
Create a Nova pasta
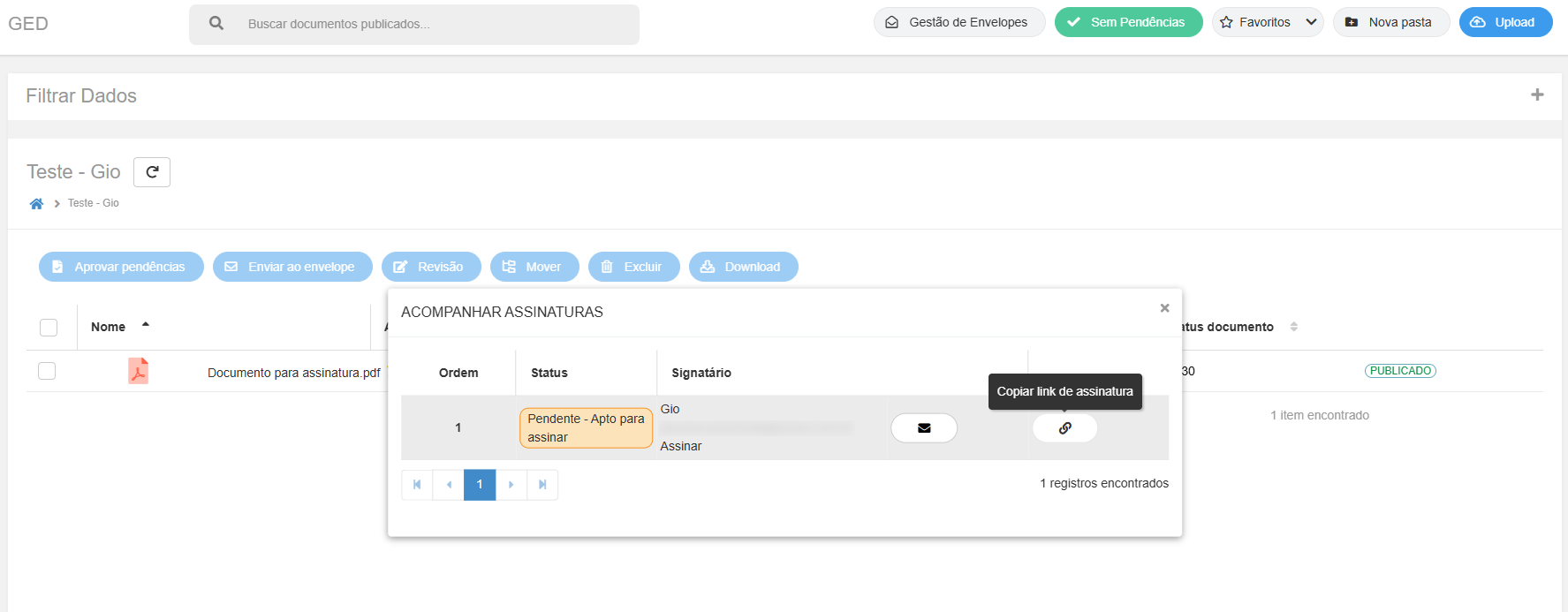pyautogui.click(x=1391, y=22)
